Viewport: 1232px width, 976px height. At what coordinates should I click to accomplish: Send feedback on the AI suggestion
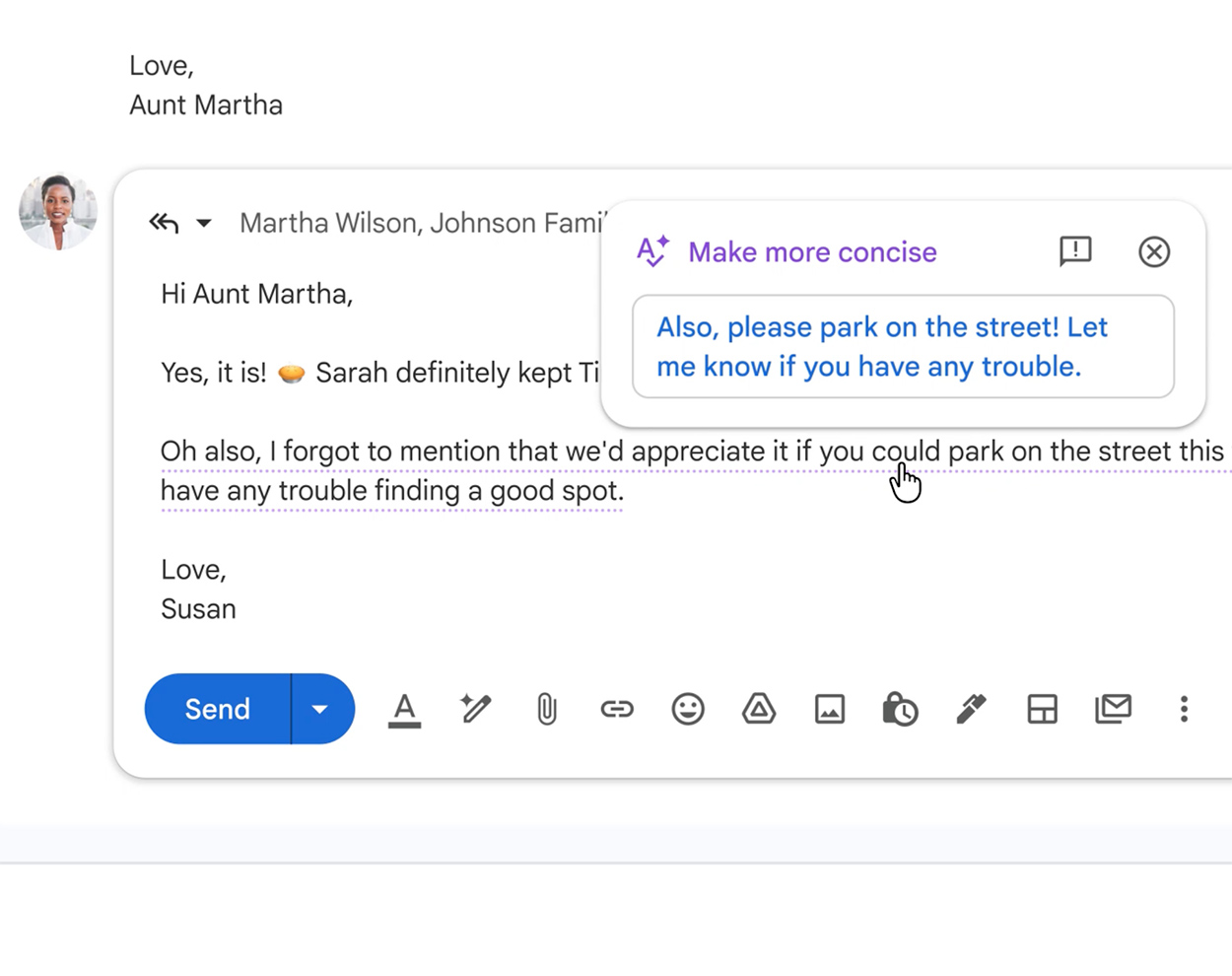[1075, 252]
